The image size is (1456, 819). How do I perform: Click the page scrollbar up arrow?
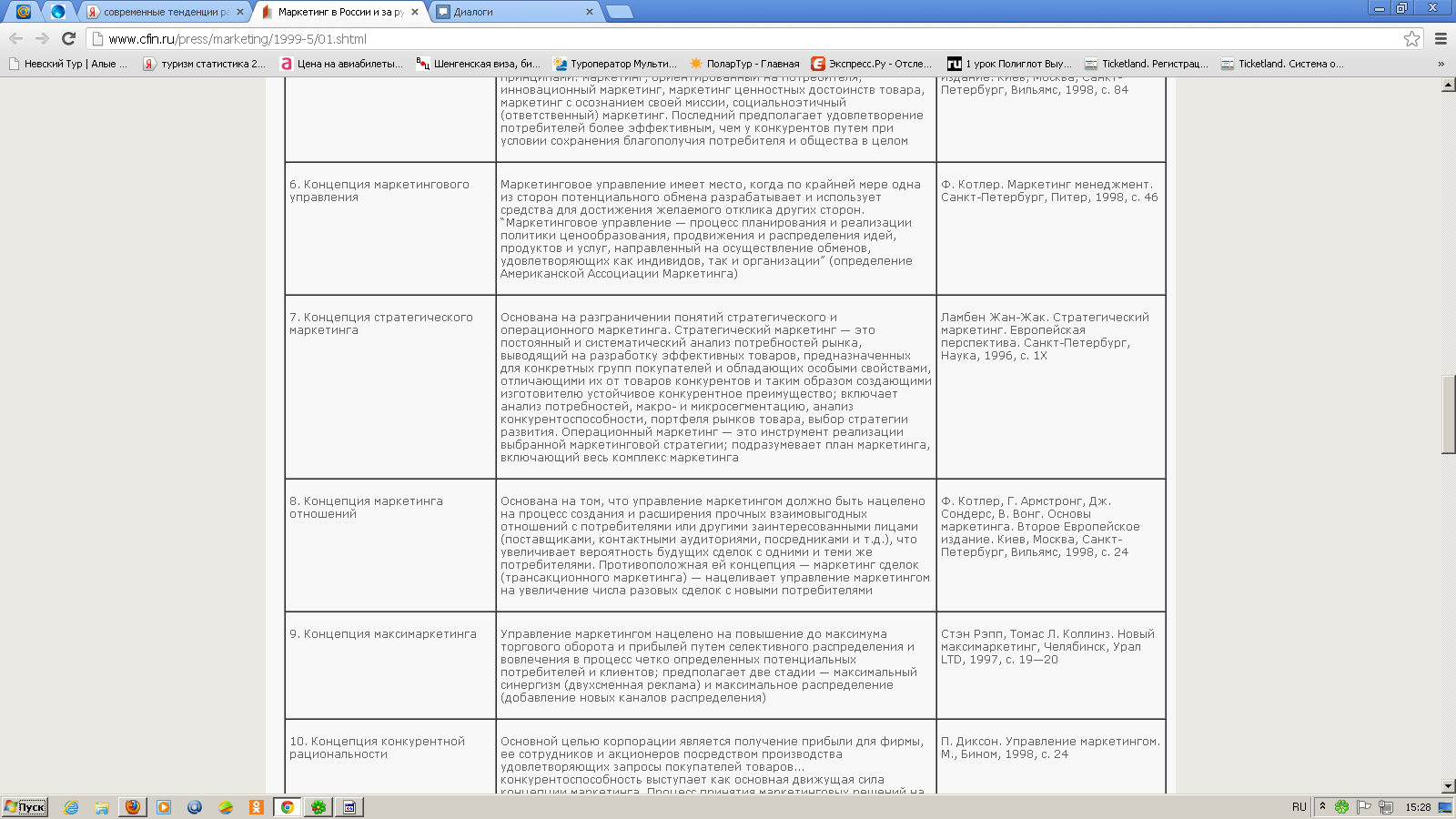[x=1448, y=85]
